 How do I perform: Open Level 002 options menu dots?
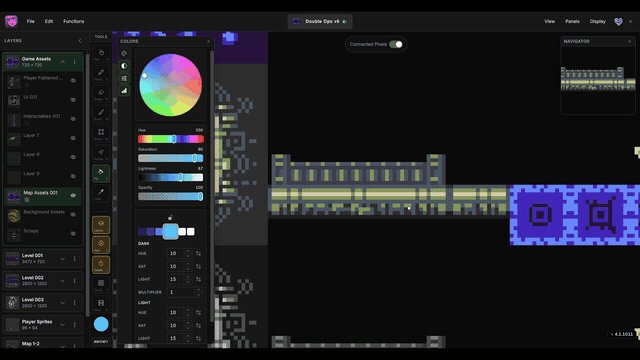(x=74, y=281)
